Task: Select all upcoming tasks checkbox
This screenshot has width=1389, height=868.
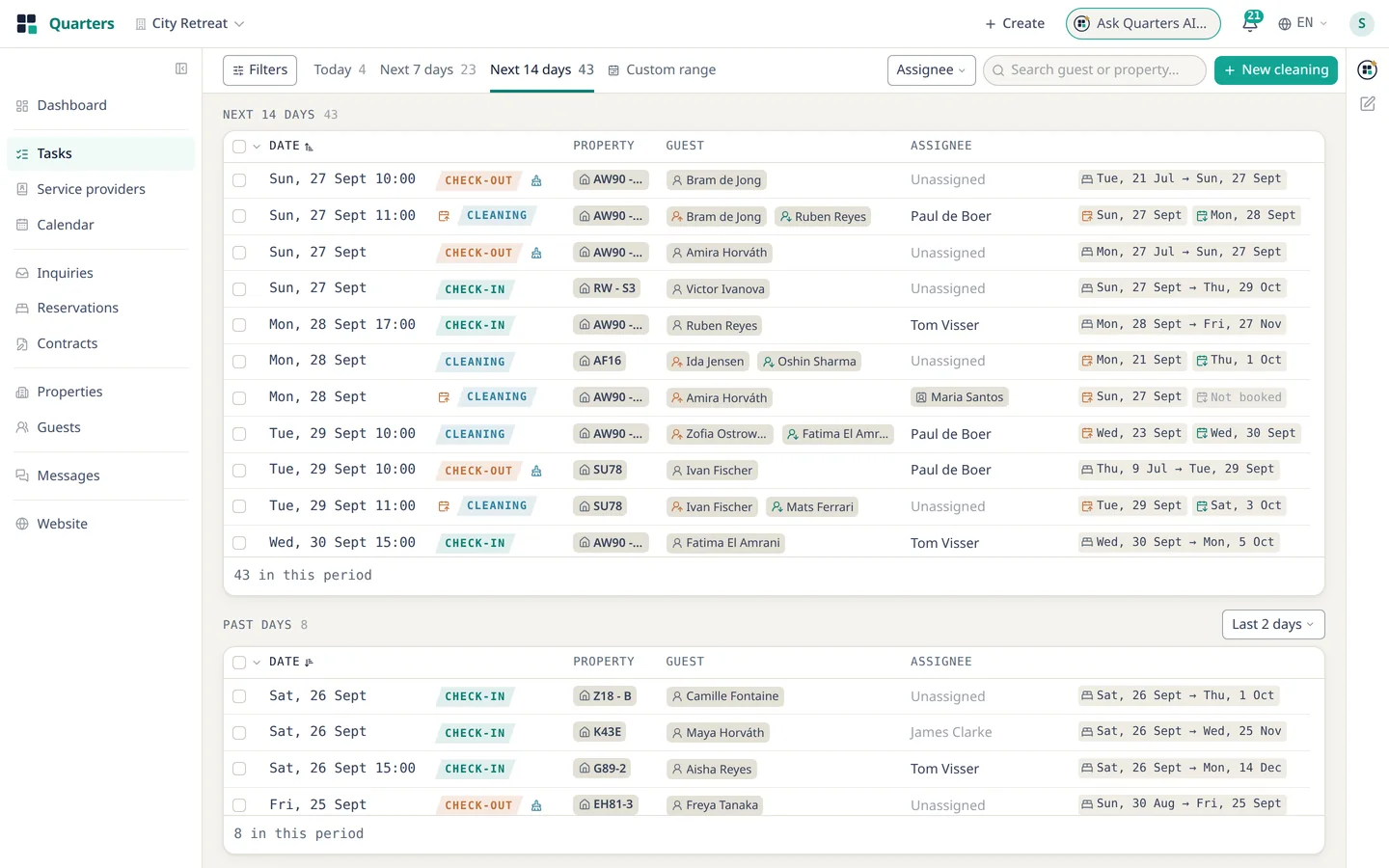Action: point(239,147)
